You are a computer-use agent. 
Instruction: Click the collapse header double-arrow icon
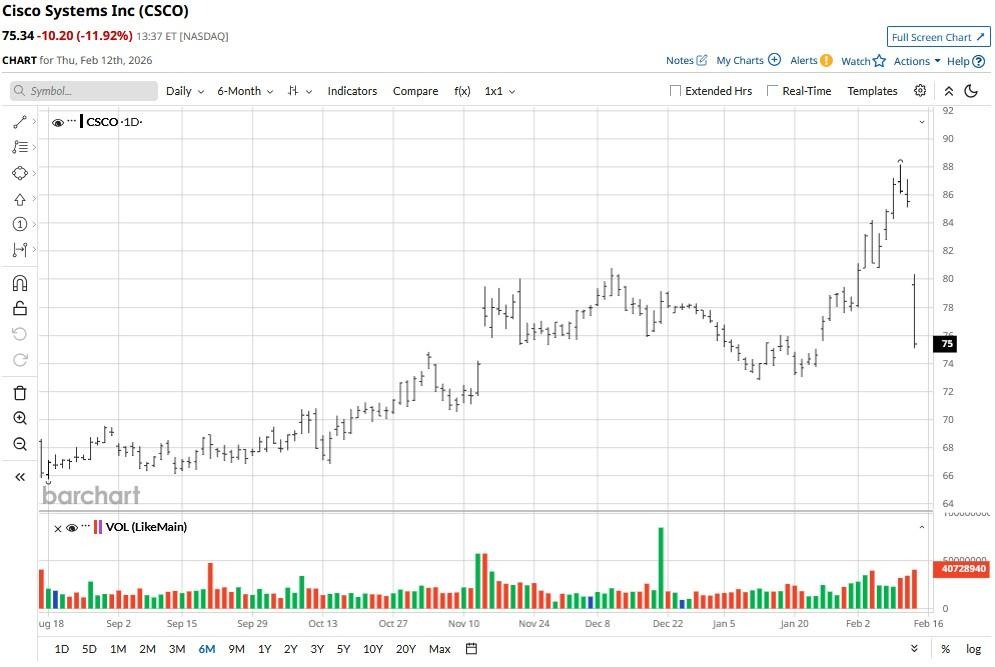(x=948, y=91)
